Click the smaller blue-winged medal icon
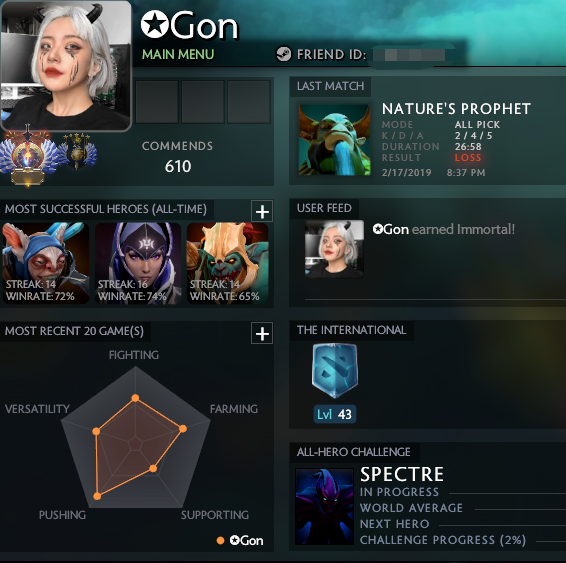The width and height of the screenshot is (566, 563). point(77,150)
